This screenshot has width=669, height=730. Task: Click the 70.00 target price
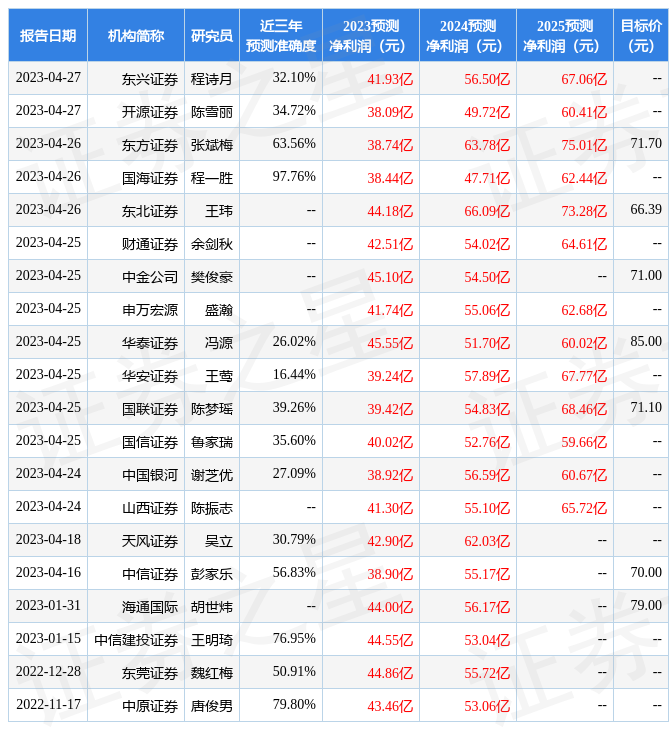646,572
